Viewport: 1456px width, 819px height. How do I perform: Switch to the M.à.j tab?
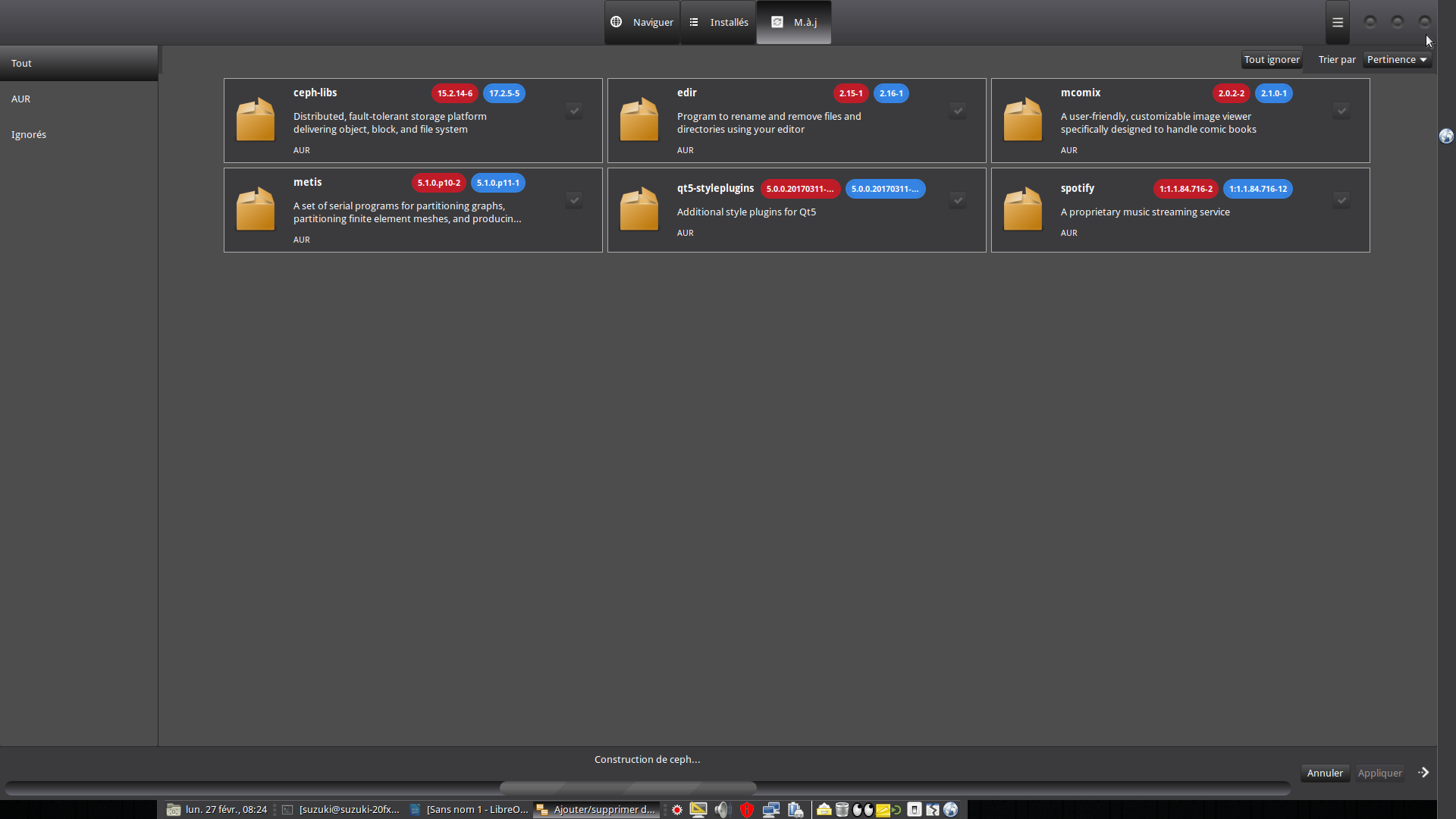click(x=794, y=22)
